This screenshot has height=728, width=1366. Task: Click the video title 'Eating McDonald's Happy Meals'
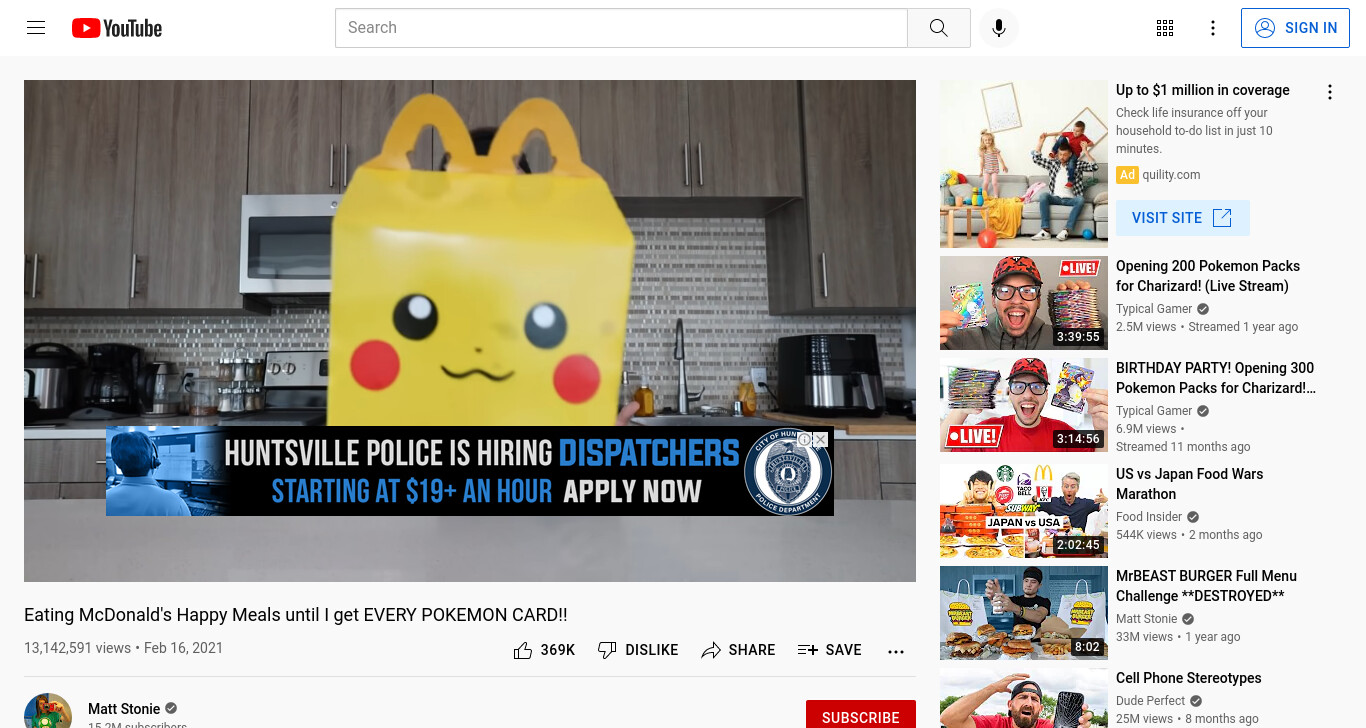click(296, 615)
